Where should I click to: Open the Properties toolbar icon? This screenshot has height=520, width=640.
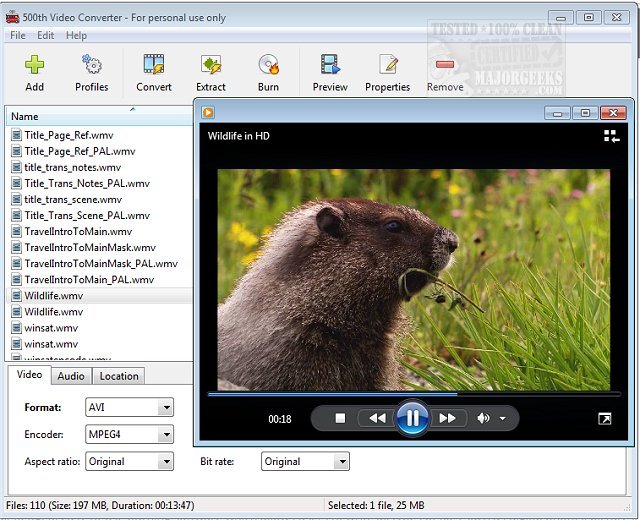click(387, 66)
